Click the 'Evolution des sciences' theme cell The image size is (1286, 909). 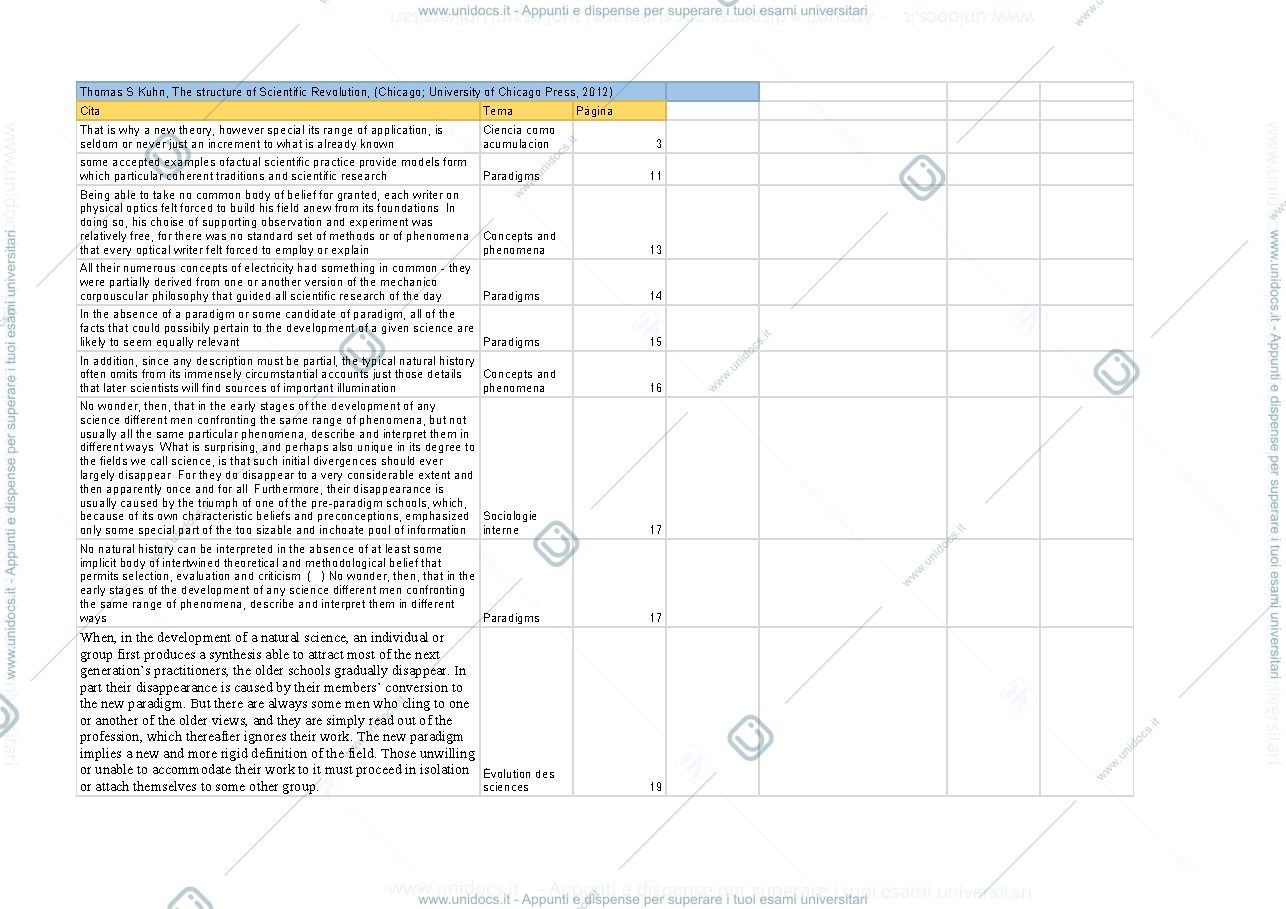pyautogui.click(x=526, y=711)
